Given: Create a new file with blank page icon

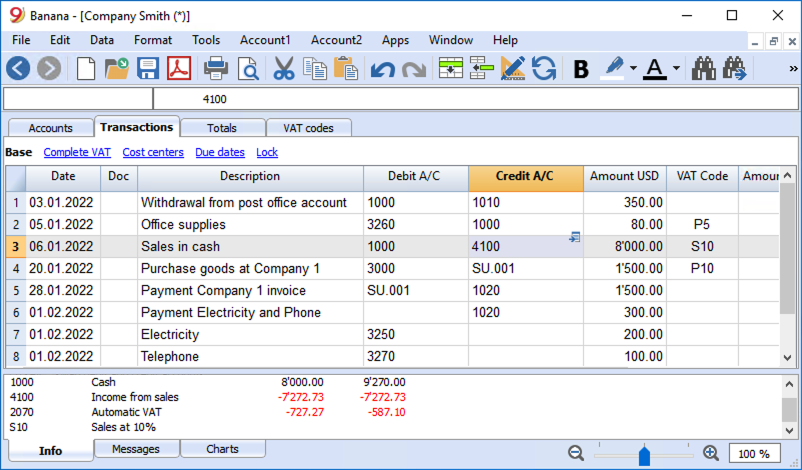Looking at the screenshot, I should point(85,69).
